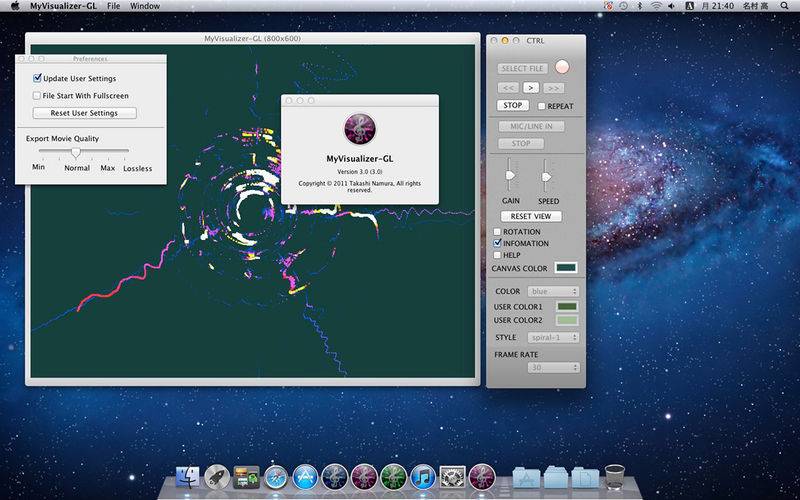Click the round pink record button in CTRL
The height and width of the screenshot is (500, 800).
pos(562,67)
